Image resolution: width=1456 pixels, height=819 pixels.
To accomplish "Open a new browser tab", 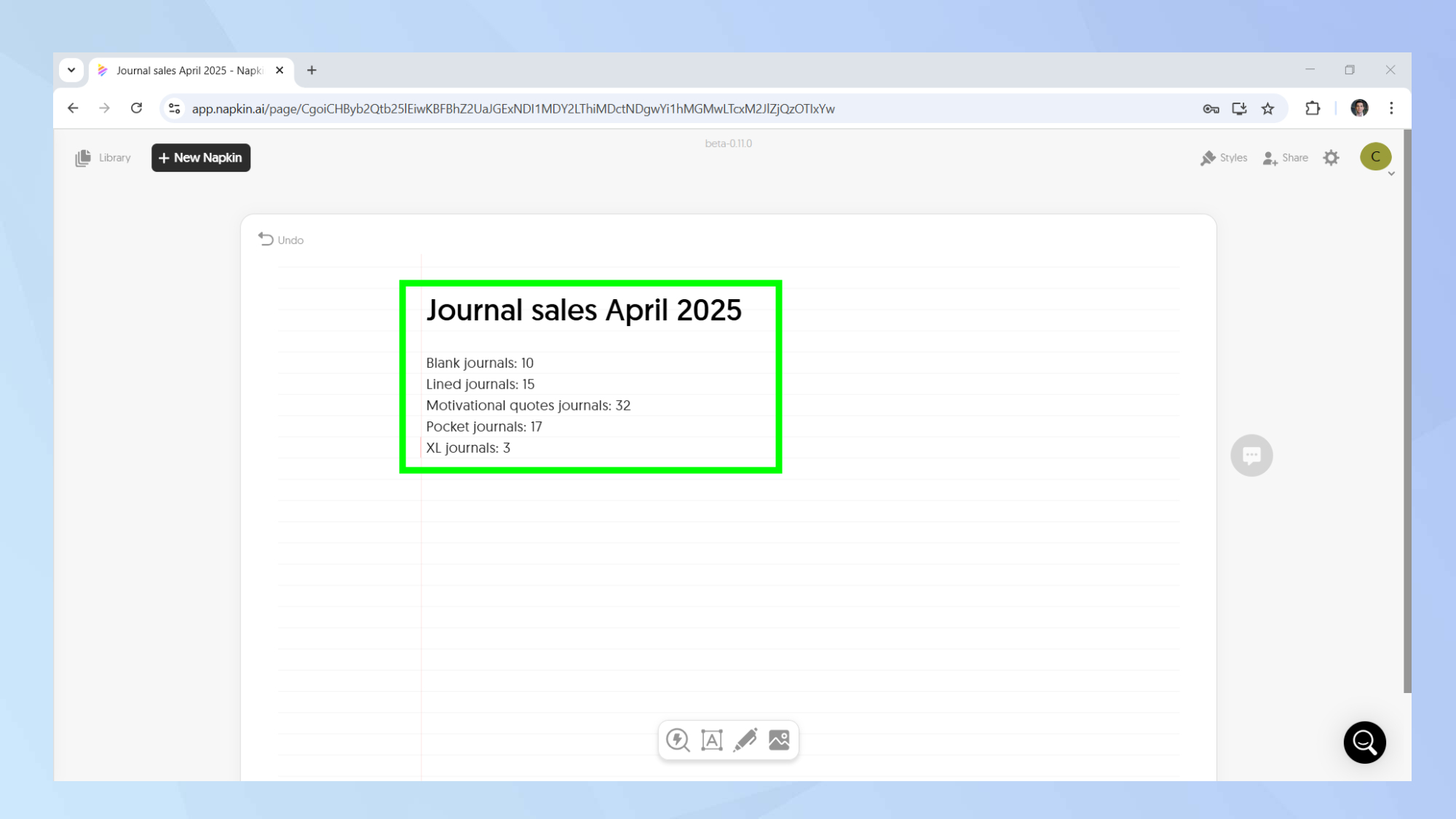I will tap(312, 70).
